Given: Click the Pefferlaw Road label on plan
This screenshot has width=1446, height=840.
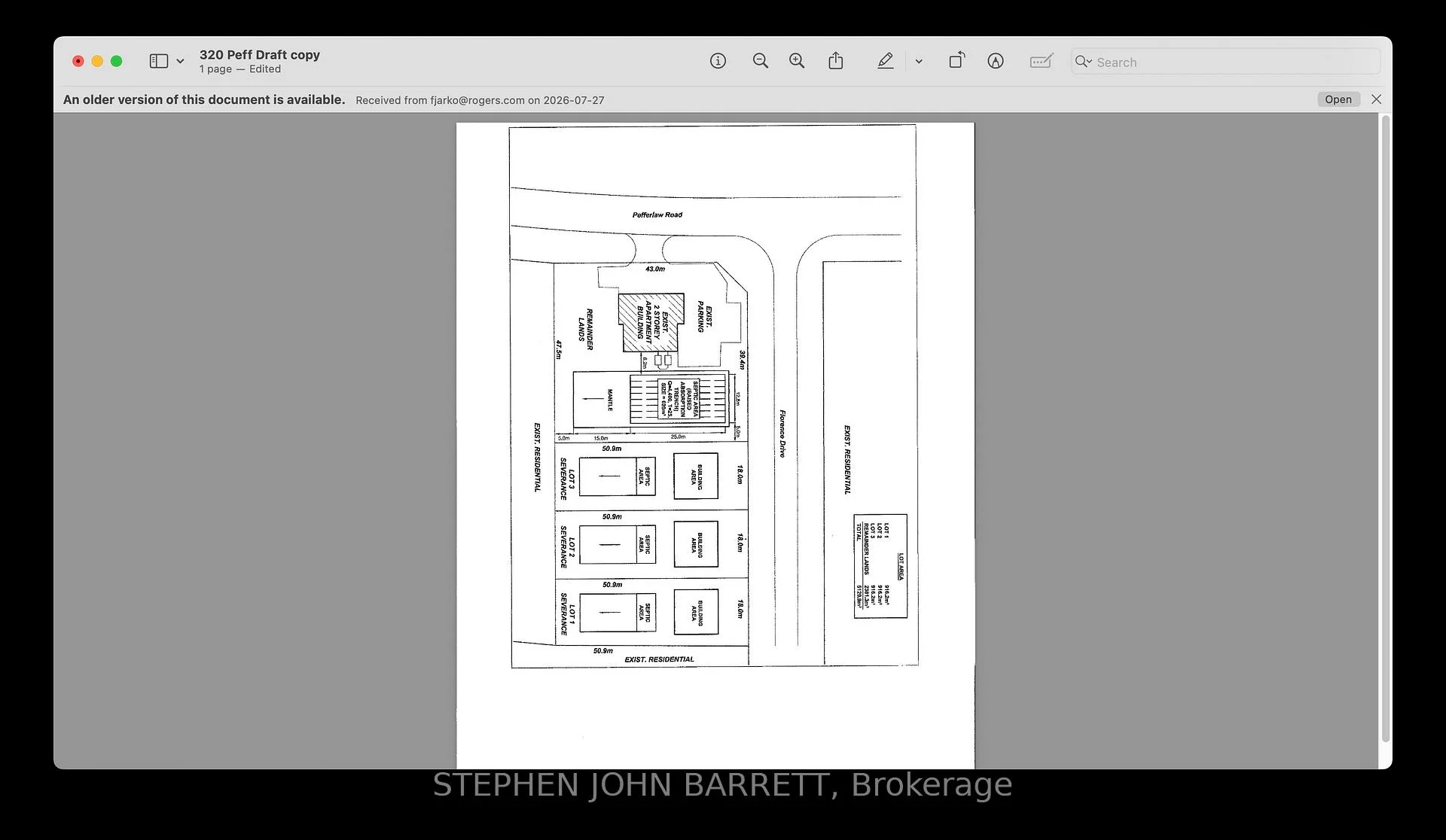Looking at the screenshot, I should [x=657, y=215].
